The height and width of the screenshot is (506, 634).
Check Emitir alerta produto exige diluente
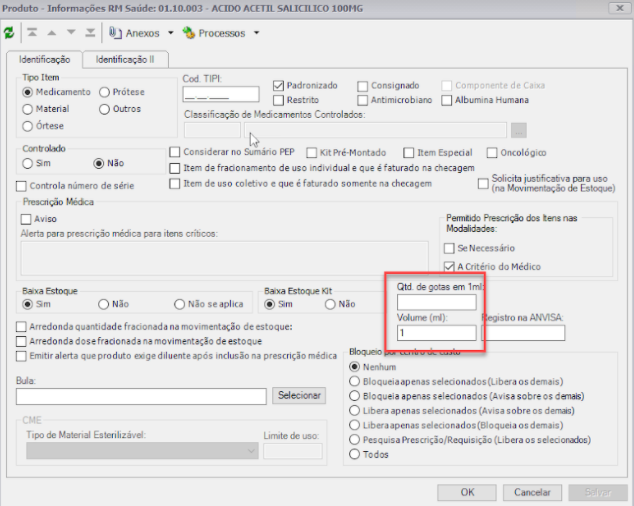pyautogui.click(x=21, y=356)
